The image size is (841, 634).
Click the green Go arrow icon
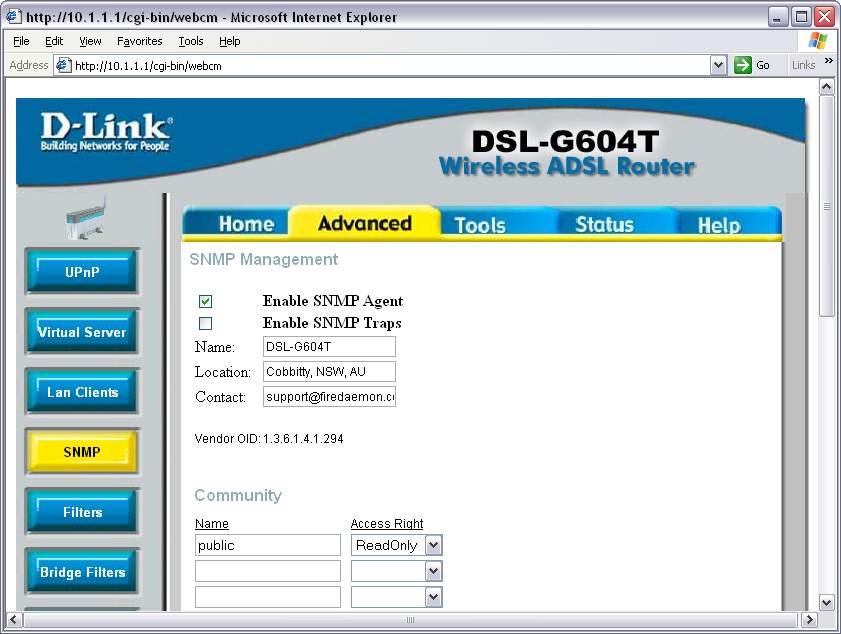[x=742, y=65]
